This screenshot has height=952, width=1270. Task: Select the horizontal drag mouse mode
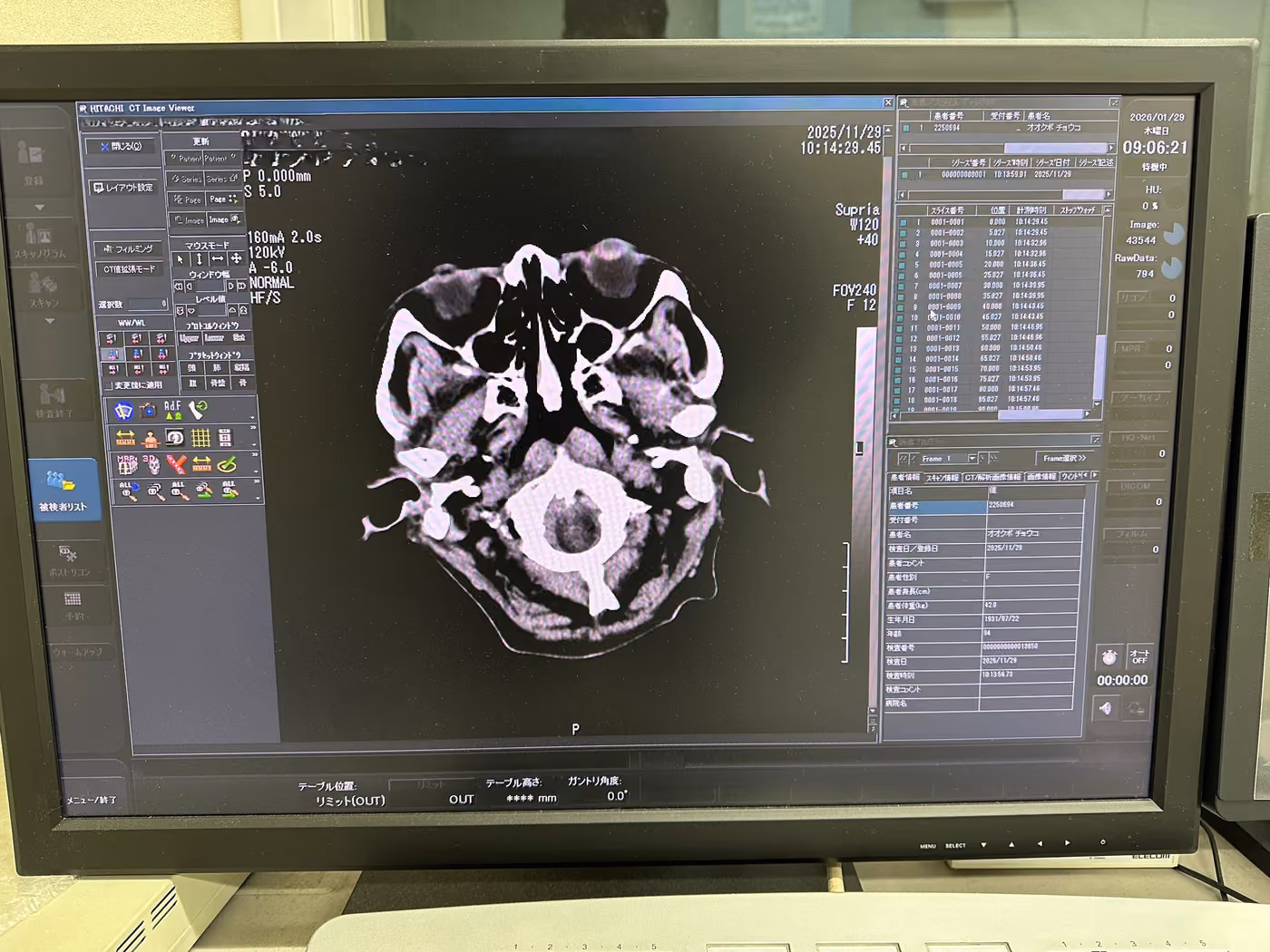[x=218, y=259]
